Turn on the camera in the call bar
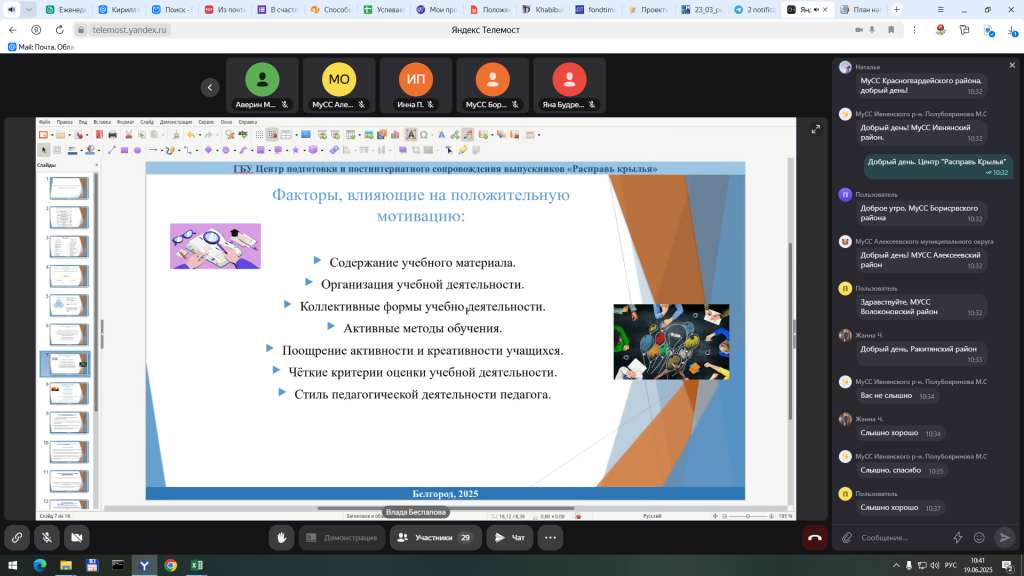The image size is (1024, 576). (76, 537)
